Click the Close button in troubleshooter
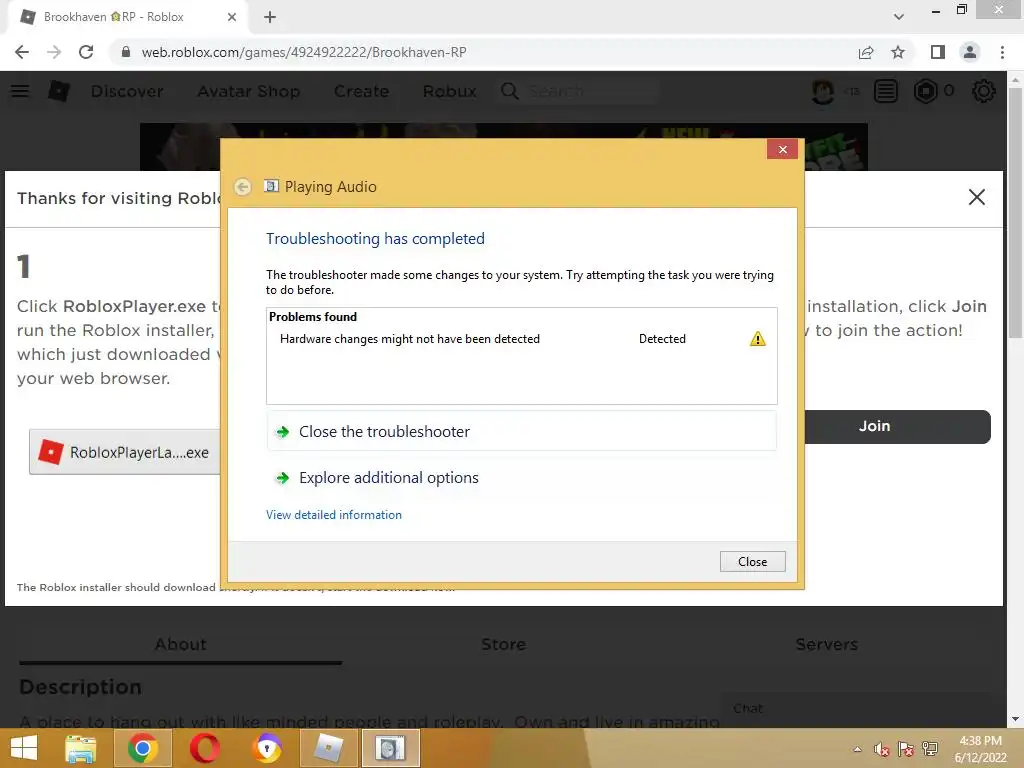Image resolution: width=1024 pixels, height=768 pixels. [752, 562]
